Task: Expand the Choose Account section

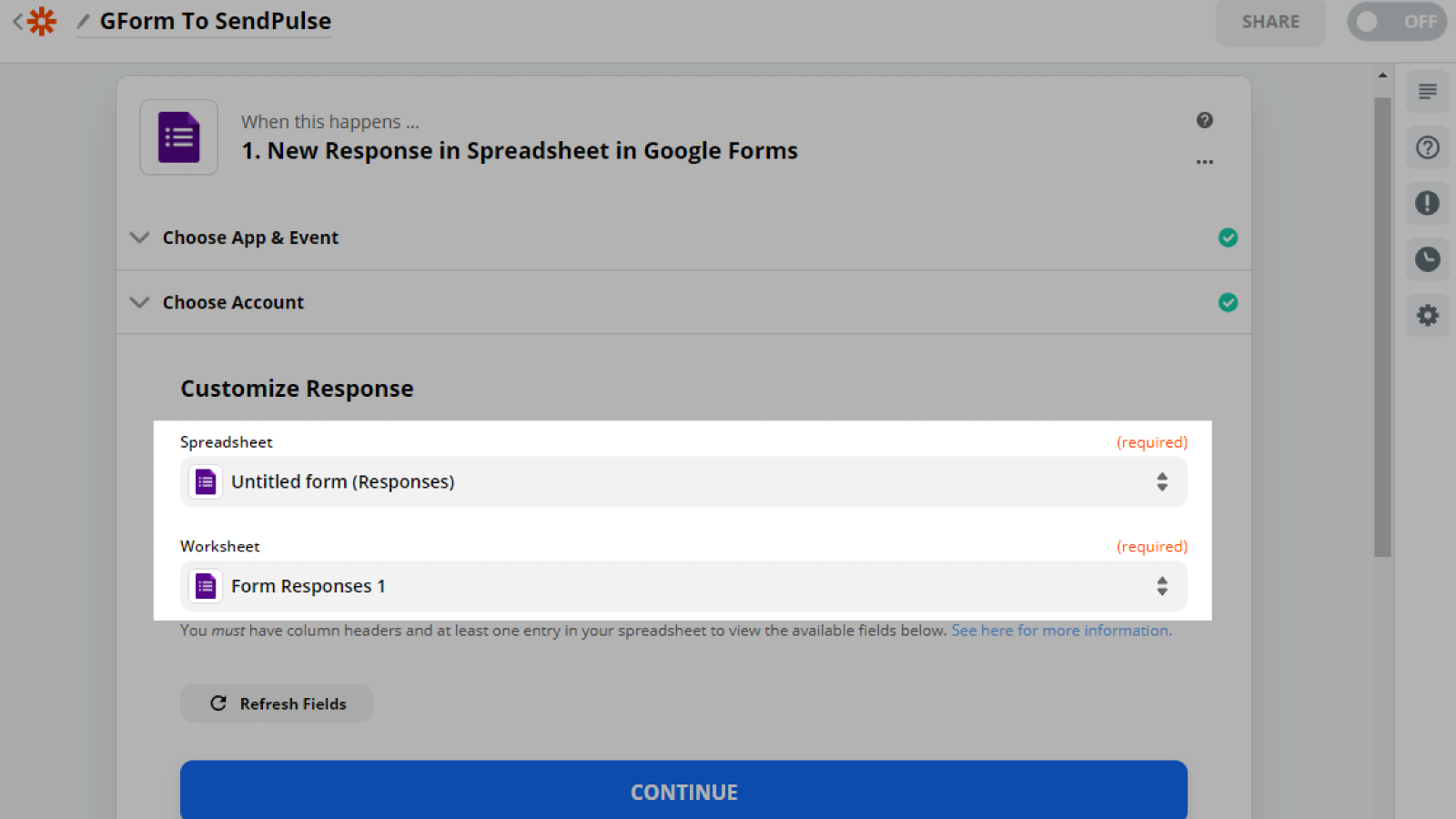Action: (233, 302)
